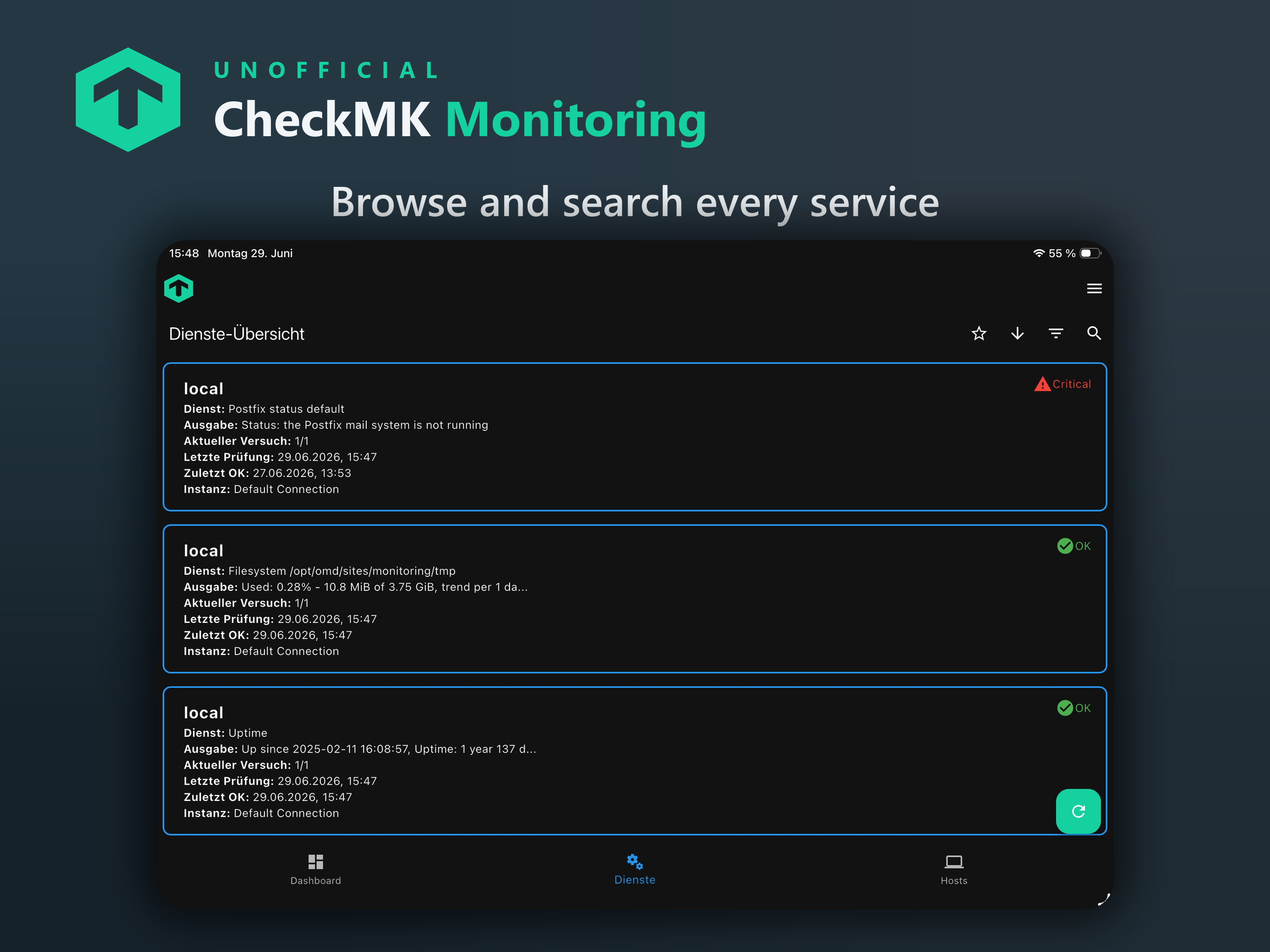Click the local host title on Uptime card
The image size is (1270, 952).
pyautogui.click(x=203, y=713)
